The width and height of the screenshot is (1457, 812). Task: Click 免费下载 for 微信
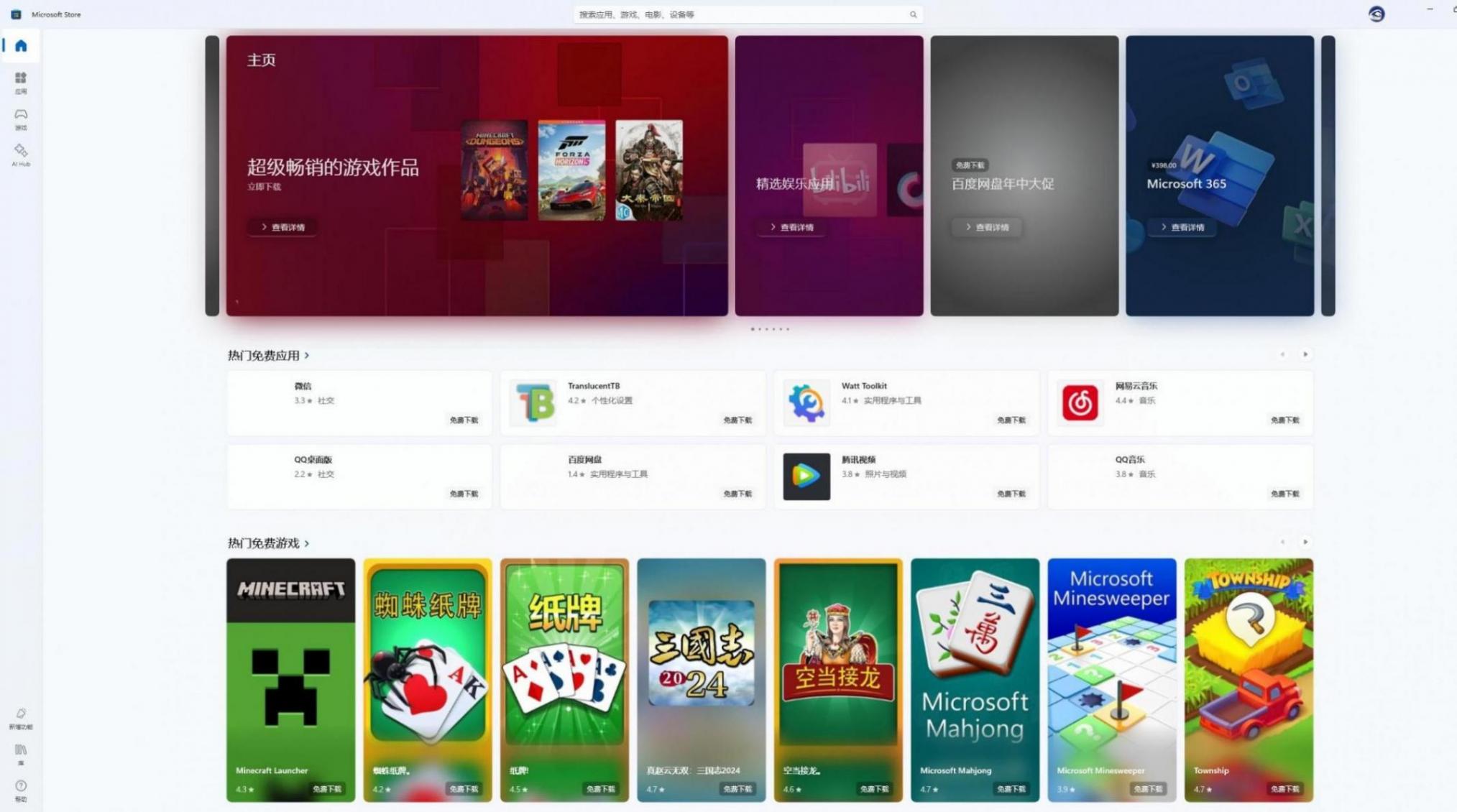[x=464, y=420]
